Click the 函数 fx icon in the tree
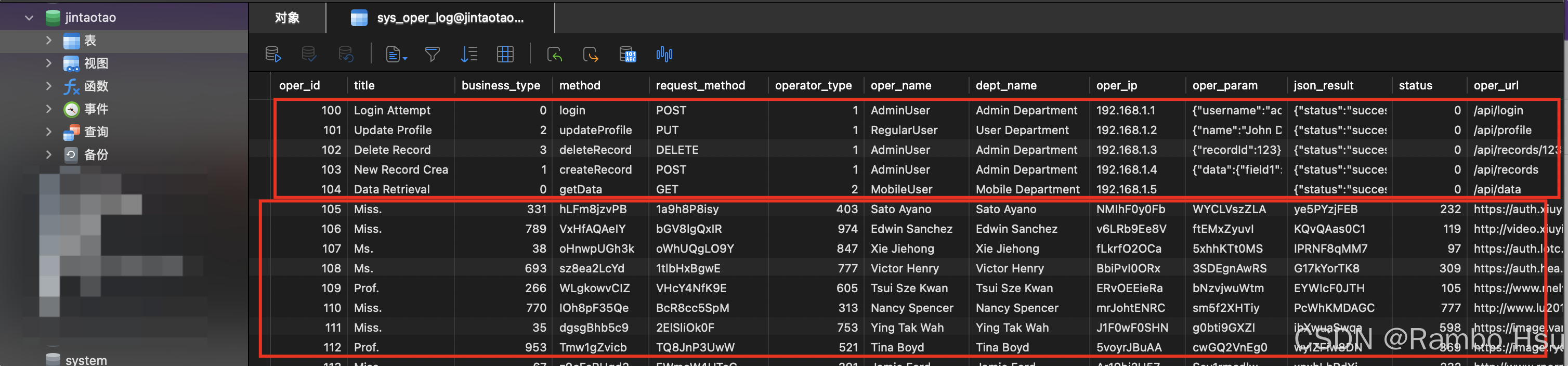Screen dimensions: 1568x366 (x=72, y=86)
